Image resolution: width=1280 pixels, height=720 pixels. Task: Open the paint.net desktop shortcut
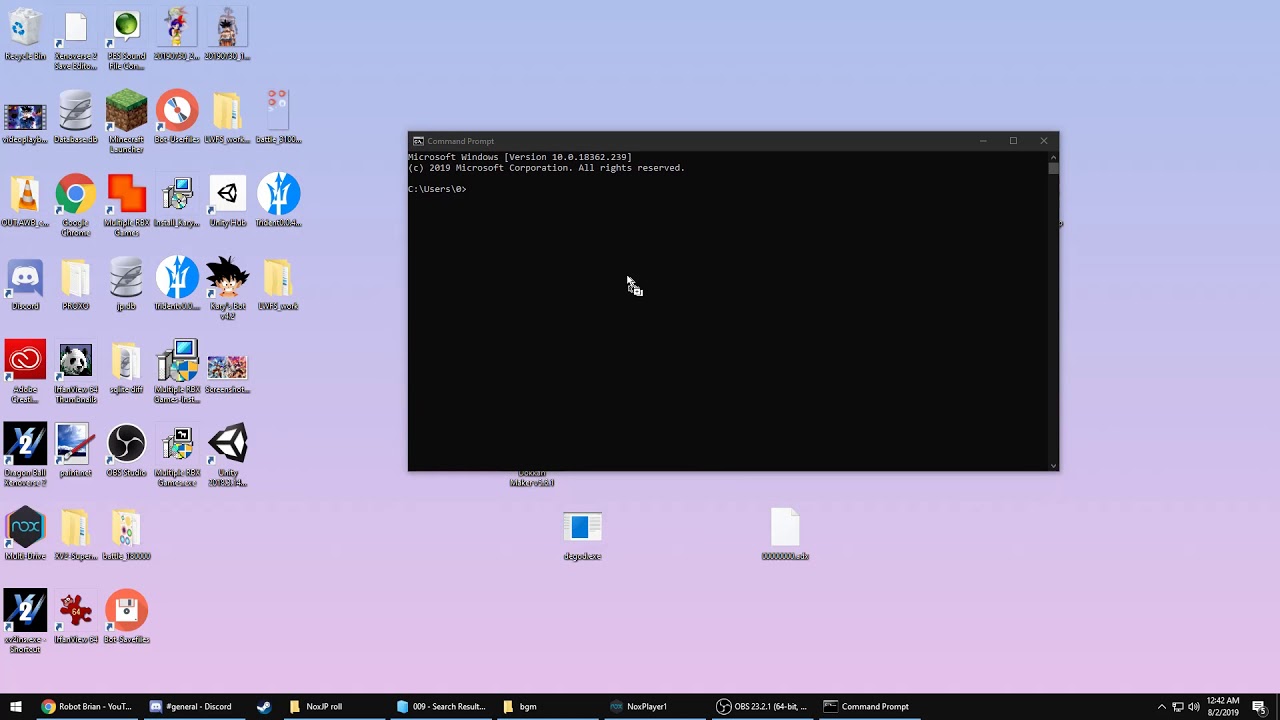tap(76, 450)
